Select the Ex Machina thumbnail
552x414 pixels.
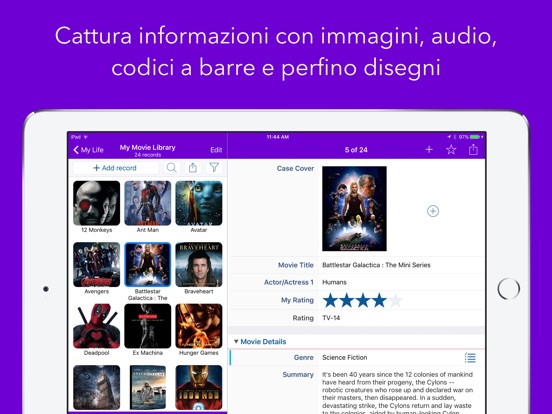pos(148,326)
